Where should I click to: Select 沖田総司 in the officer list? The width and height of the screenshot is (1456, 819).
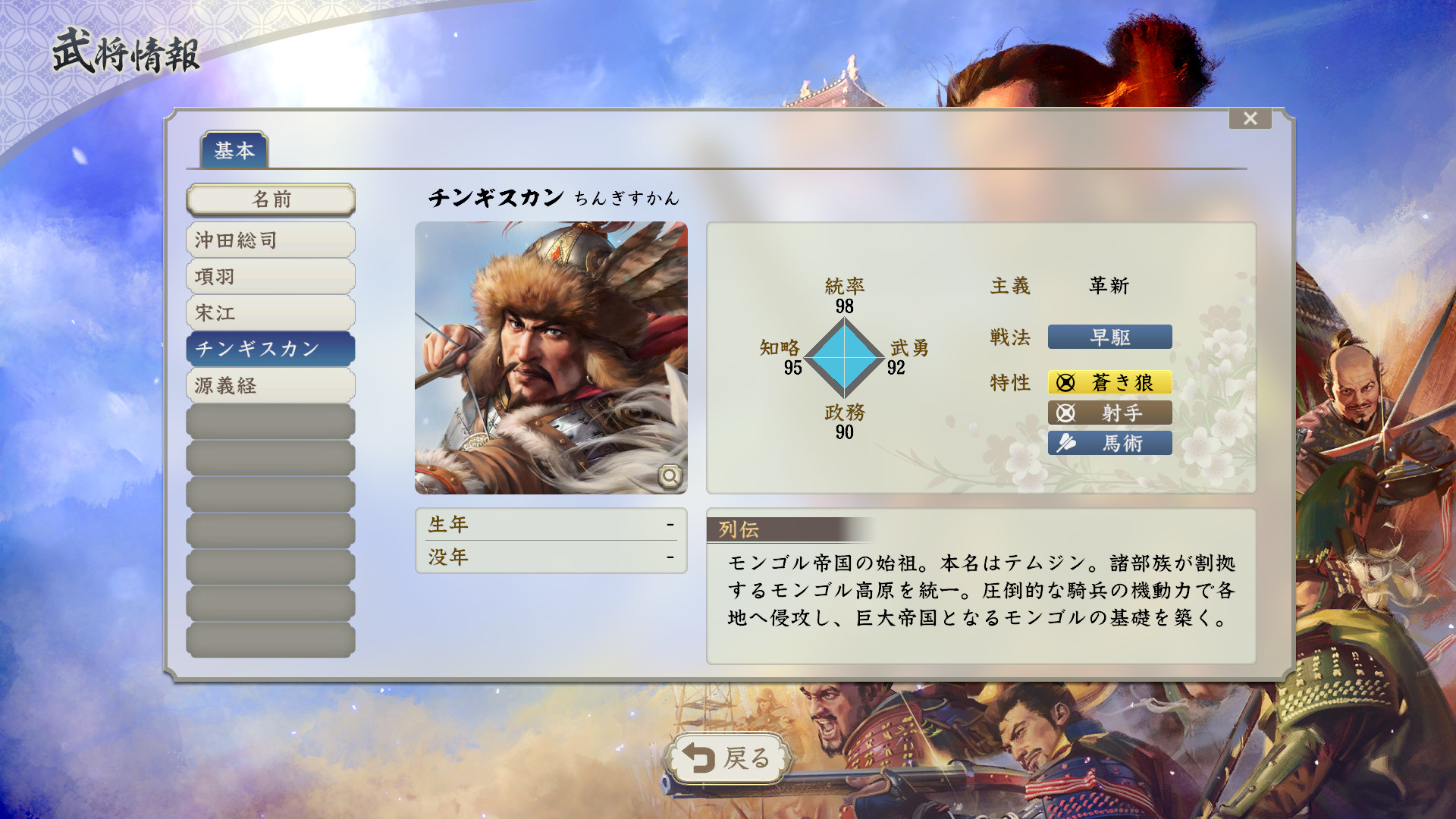(271, 240)
